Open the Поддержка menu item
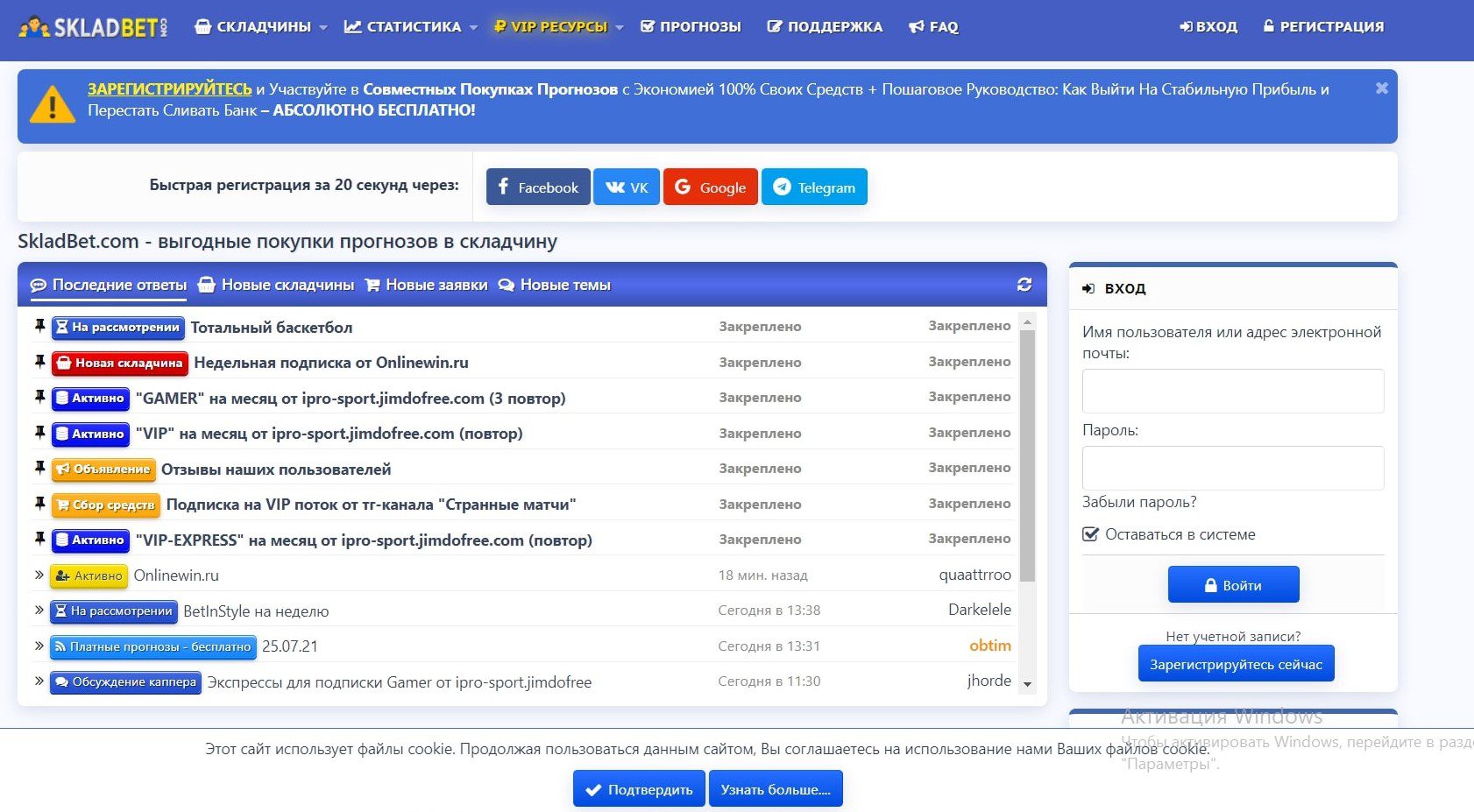The image size is (1474, 812). coord(825,27)
